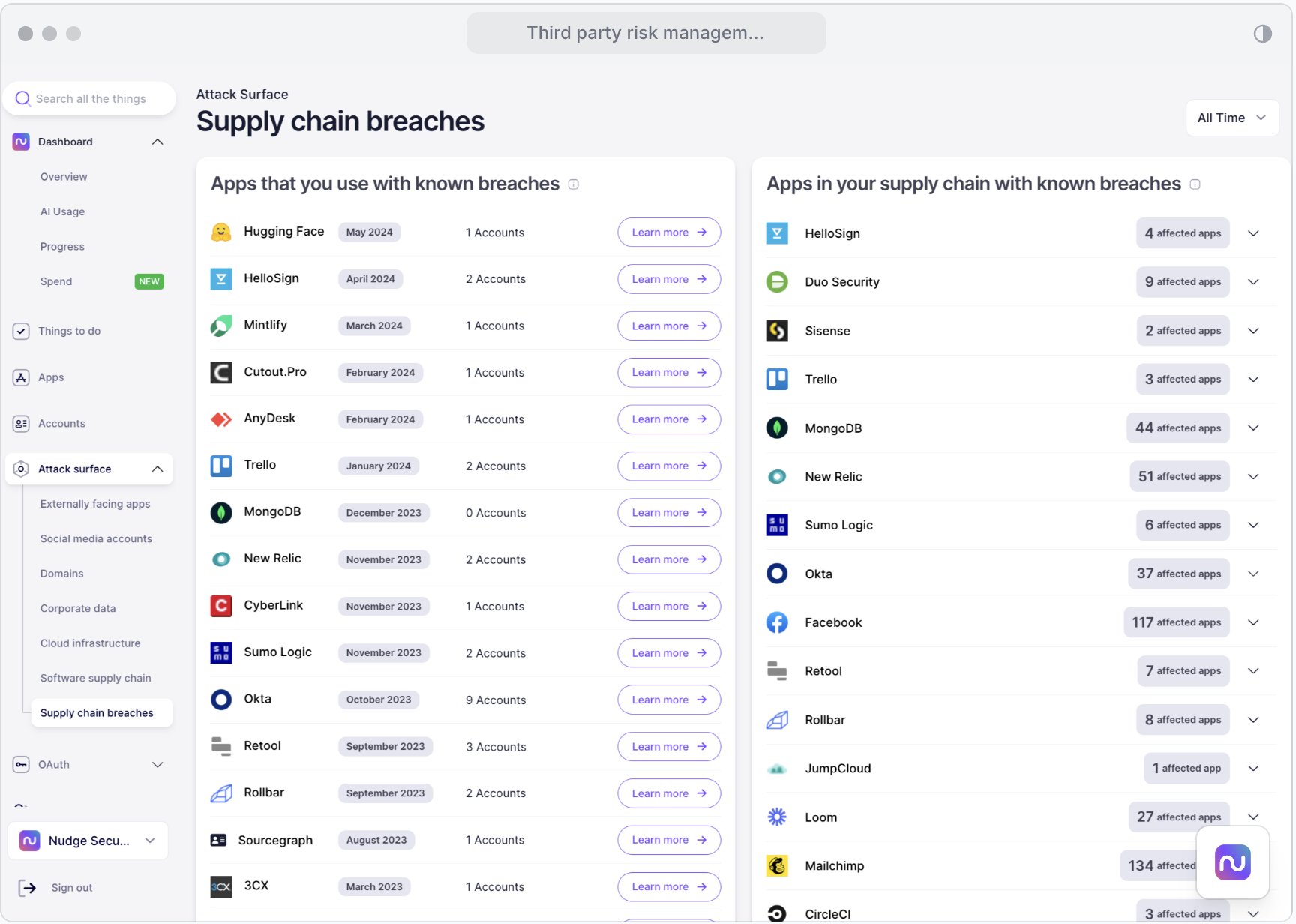This screenshot has height=924, width=1296.
Task: Click the OAuth key icon
Action: [21, 765]
